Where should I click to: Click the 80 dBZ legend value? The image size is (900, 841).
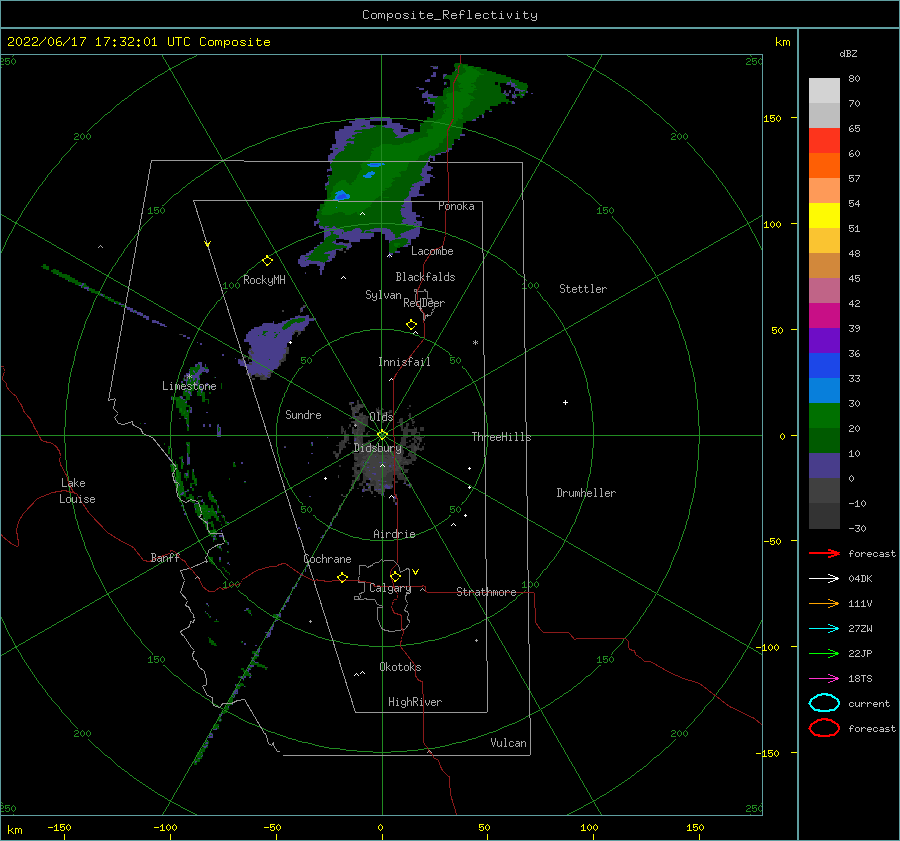[854, 79]
